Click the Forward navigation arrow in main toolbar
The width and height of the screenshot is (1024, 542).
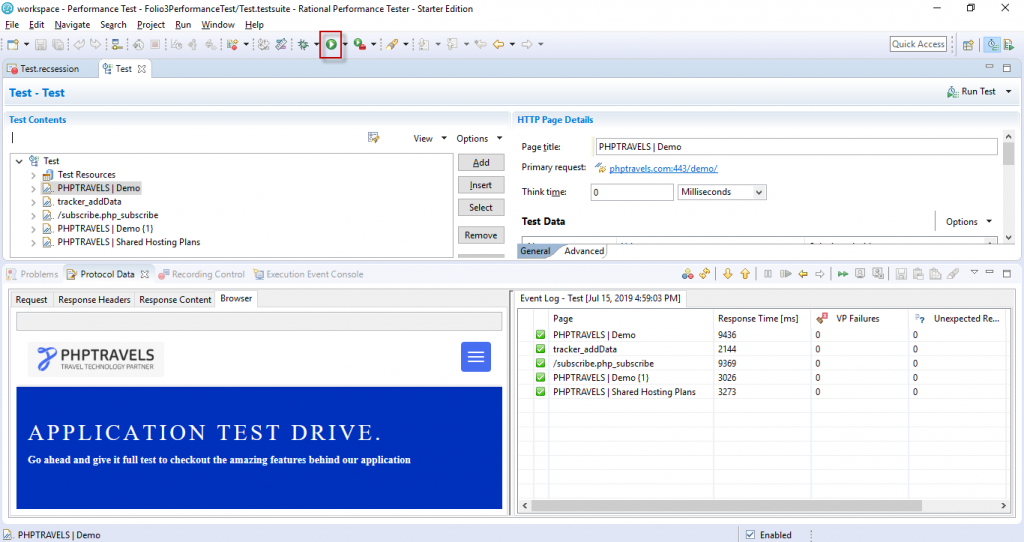point(527,44)
